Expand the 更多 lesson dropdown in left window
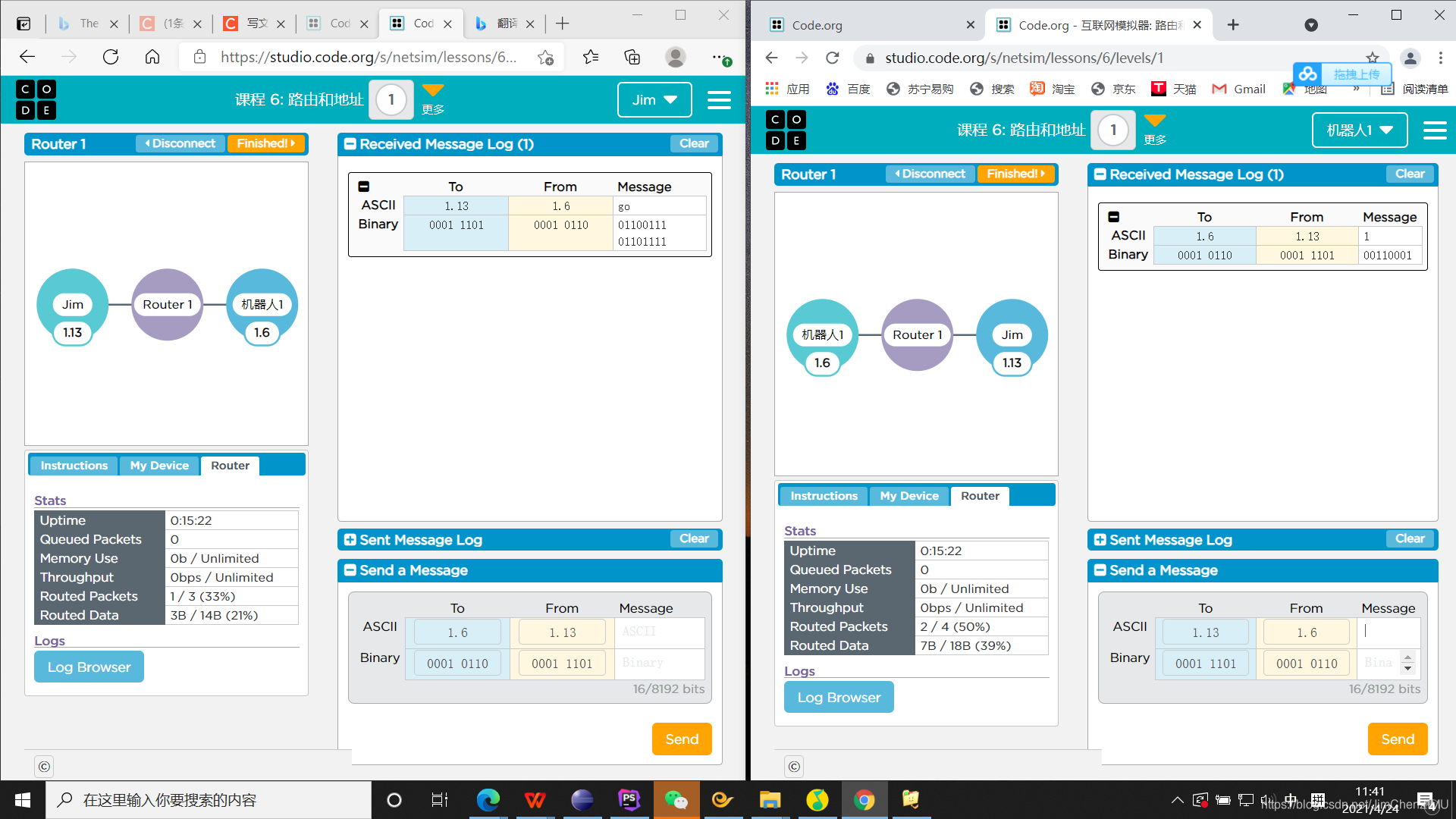Screen dimensions: 1456x819 tap(433, 99)
